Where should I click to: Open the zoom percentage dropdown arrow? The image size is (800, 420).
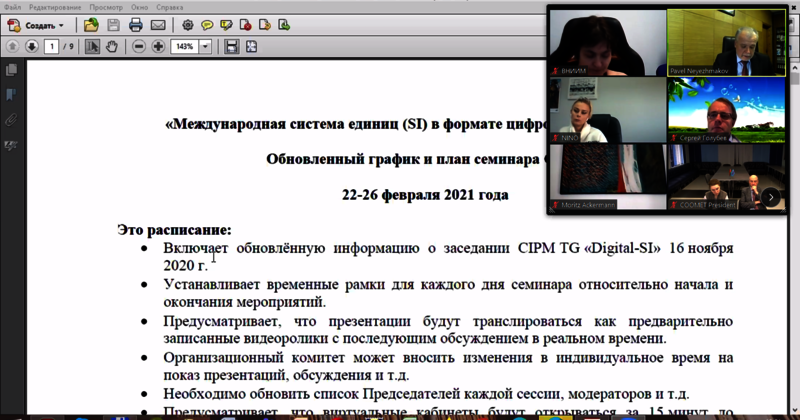[x=205, y=46]
